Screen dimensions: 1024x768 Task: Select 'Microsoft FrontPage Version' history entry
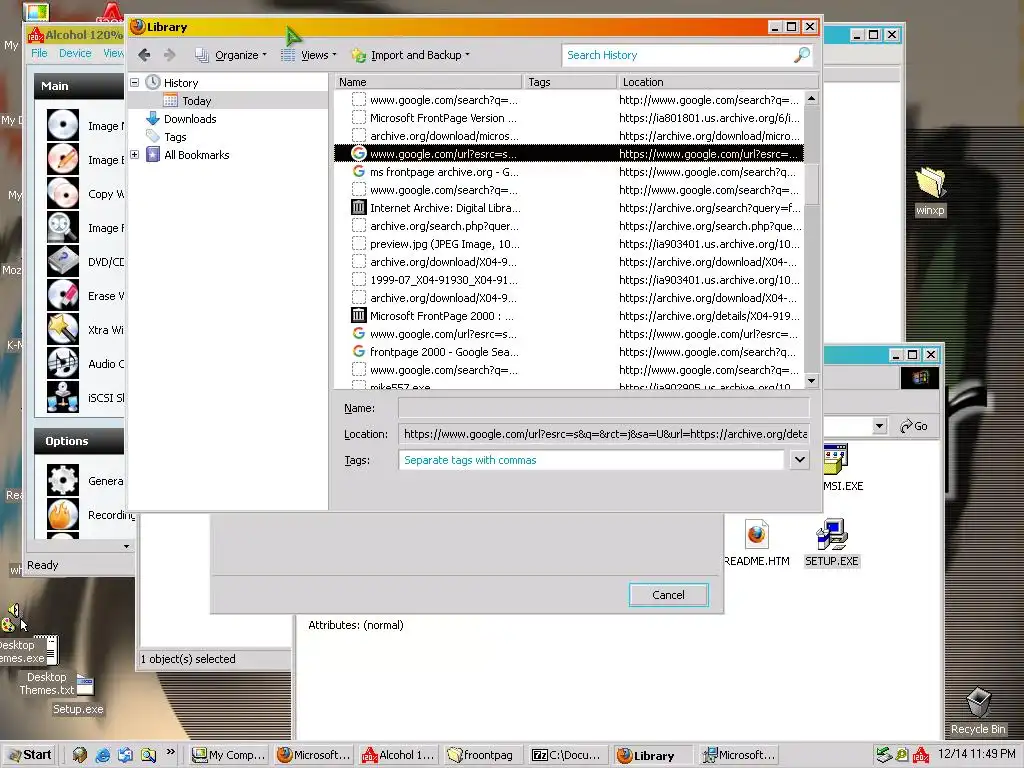point(568,118)
